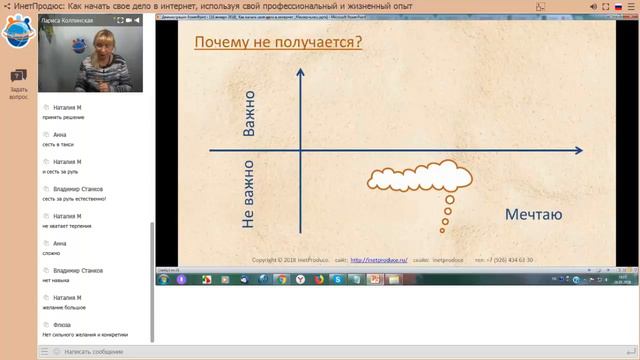This screenshot has height=360, width=640.
Task: Click message icon beside Флюза
Action: [x=46, y=324]
